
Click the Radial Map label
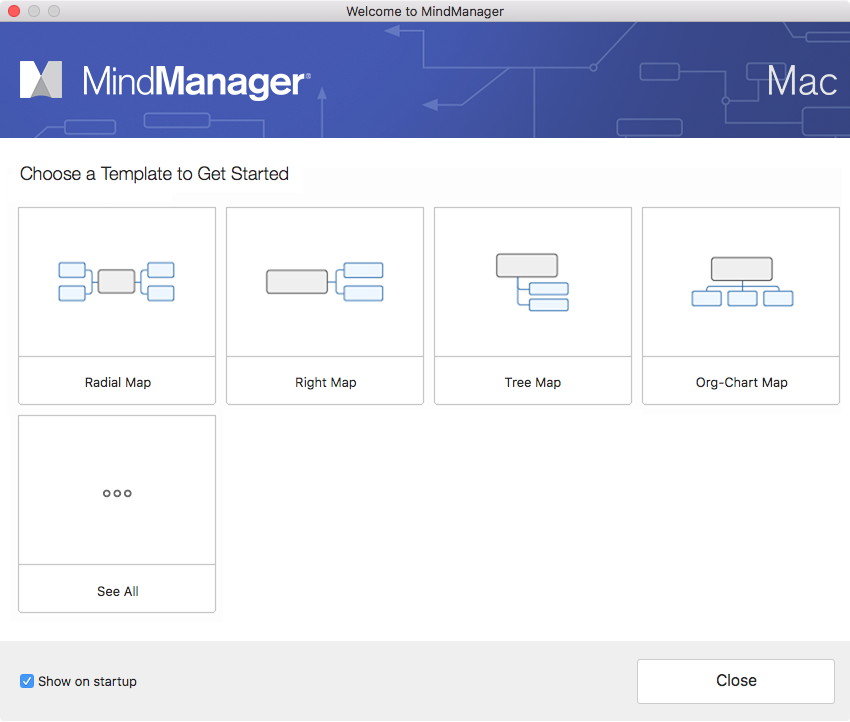point(116,382)
